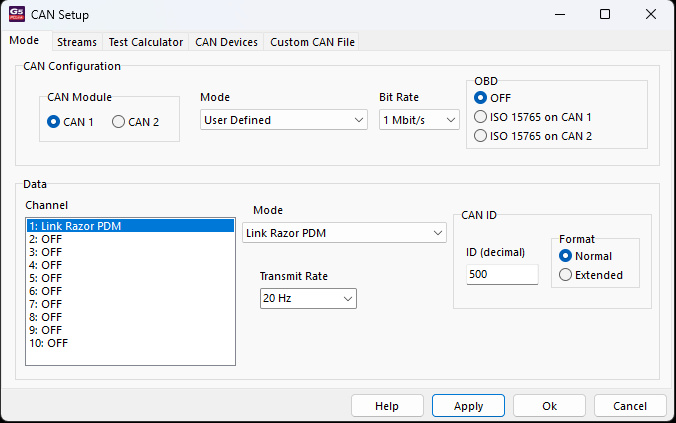The width and height of the screenshot is (676, 423).
Task: Click the ID (decimal) input field
Action: tap(502, 274)
